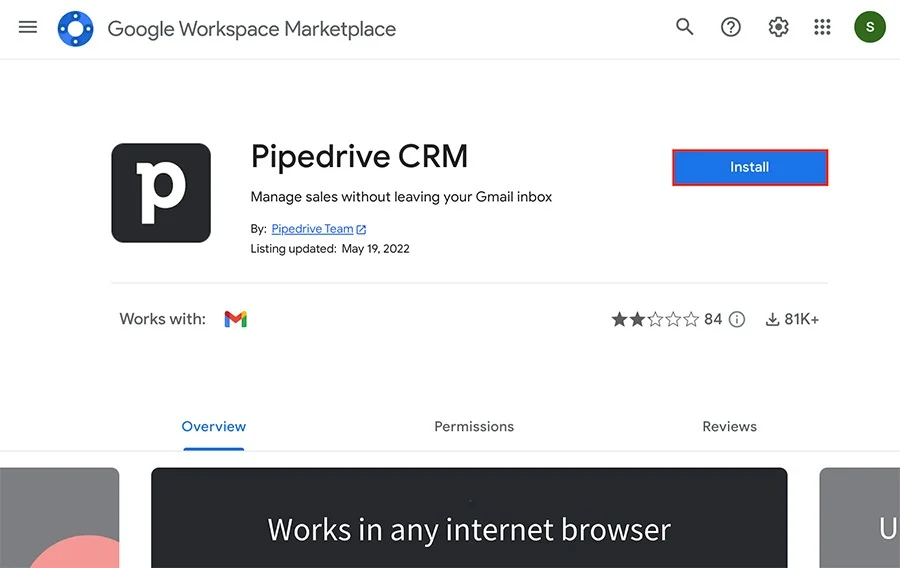Switch to the Reviews tab
The height and width of the screenshot is (568, 900).
coord(729,427)
